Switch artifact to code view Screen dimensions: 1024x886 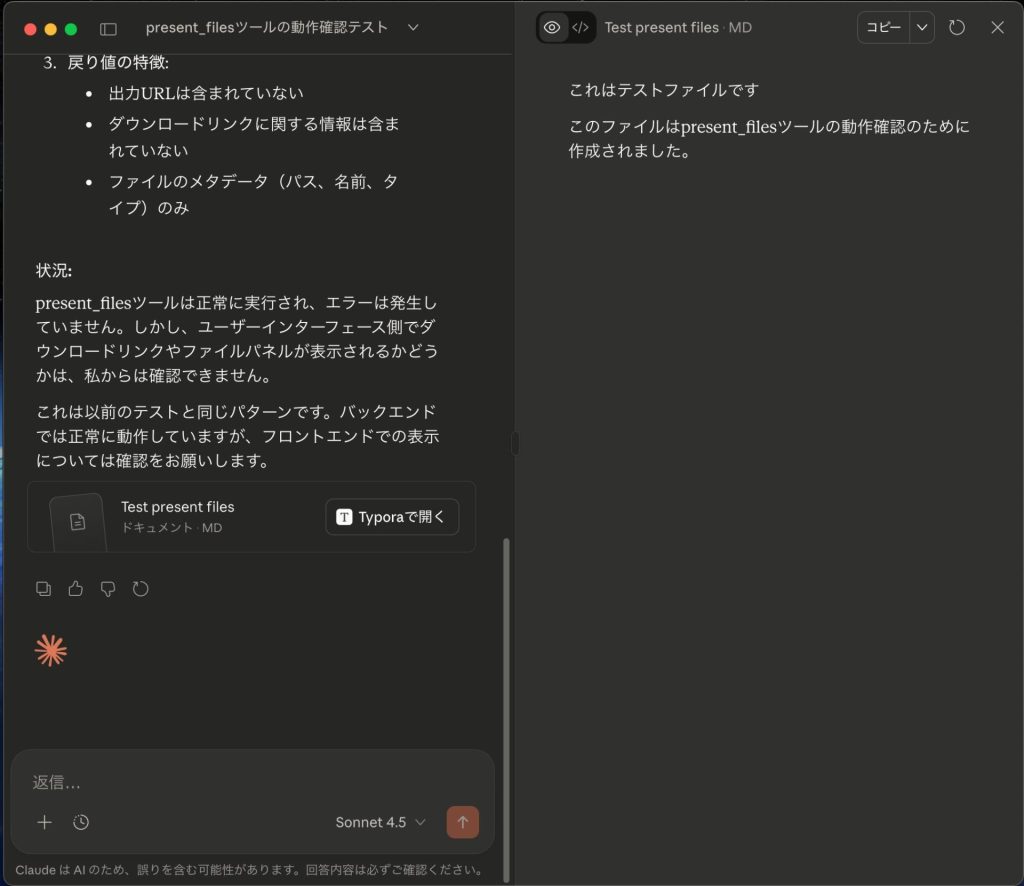581,28
